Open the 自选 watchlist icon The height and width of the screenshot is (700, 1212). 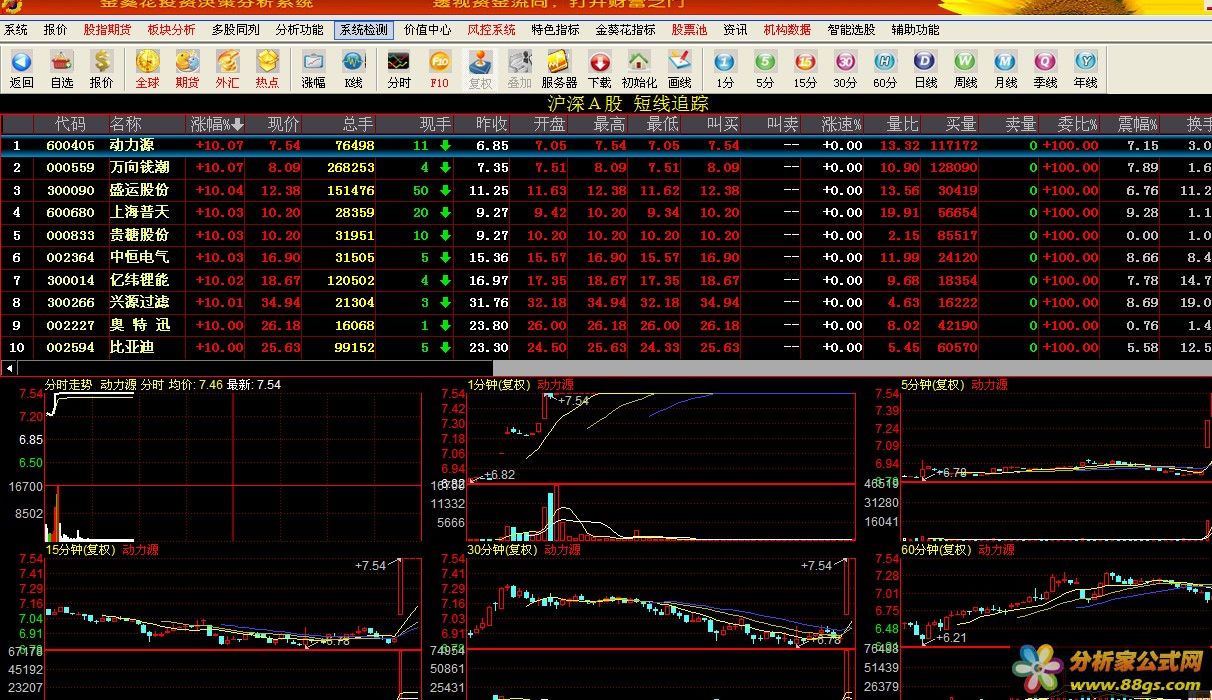pos(61,69)
